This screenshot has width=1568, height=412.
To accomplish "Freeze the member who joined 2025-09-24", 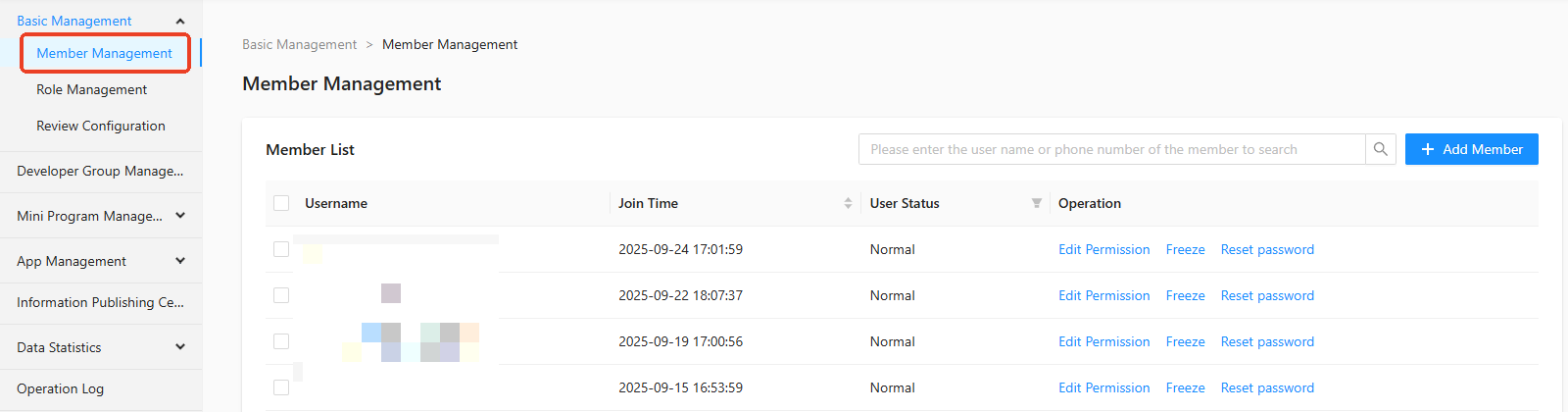I will 1185,249.
